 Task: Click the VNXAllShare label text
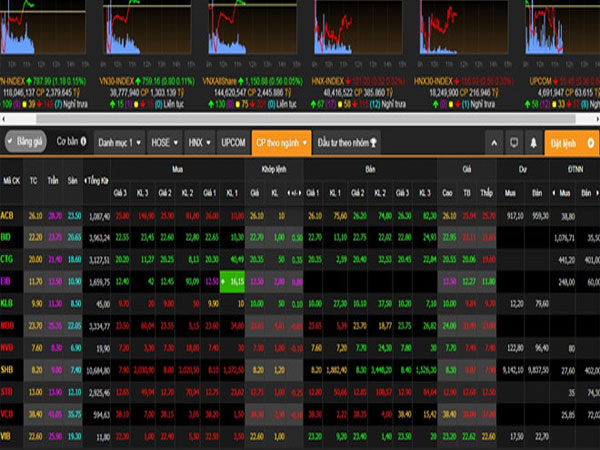[x=219, y=82]
